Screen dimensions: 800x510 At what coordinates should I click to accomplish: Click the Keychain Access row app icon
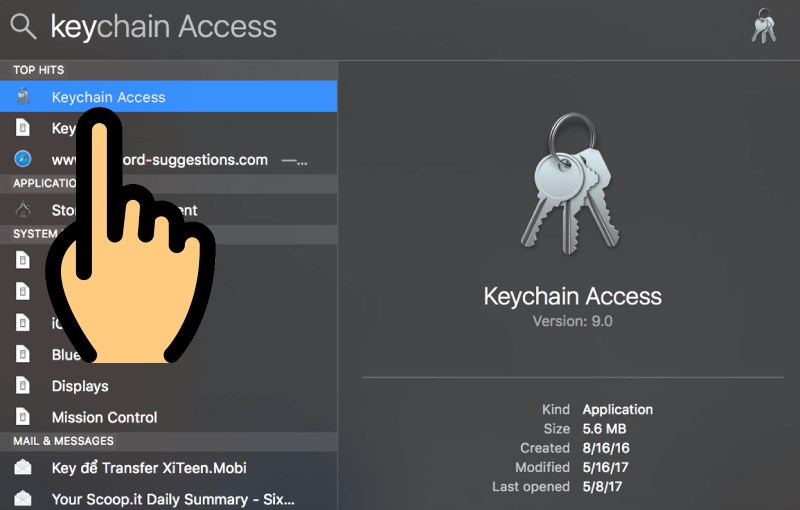click(23, 97)
